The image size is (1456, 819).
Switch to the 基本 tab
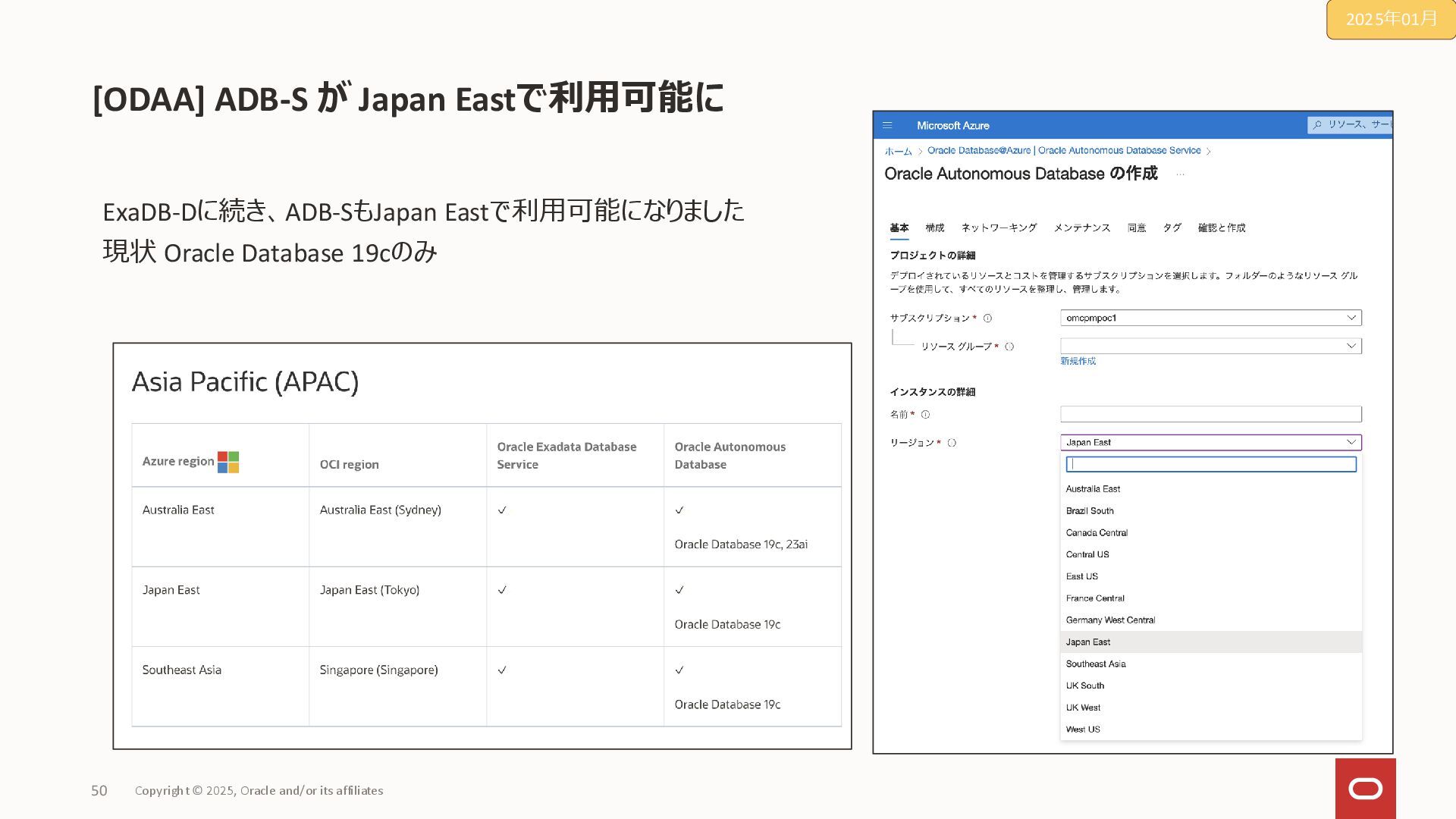[x=899, y=228]
